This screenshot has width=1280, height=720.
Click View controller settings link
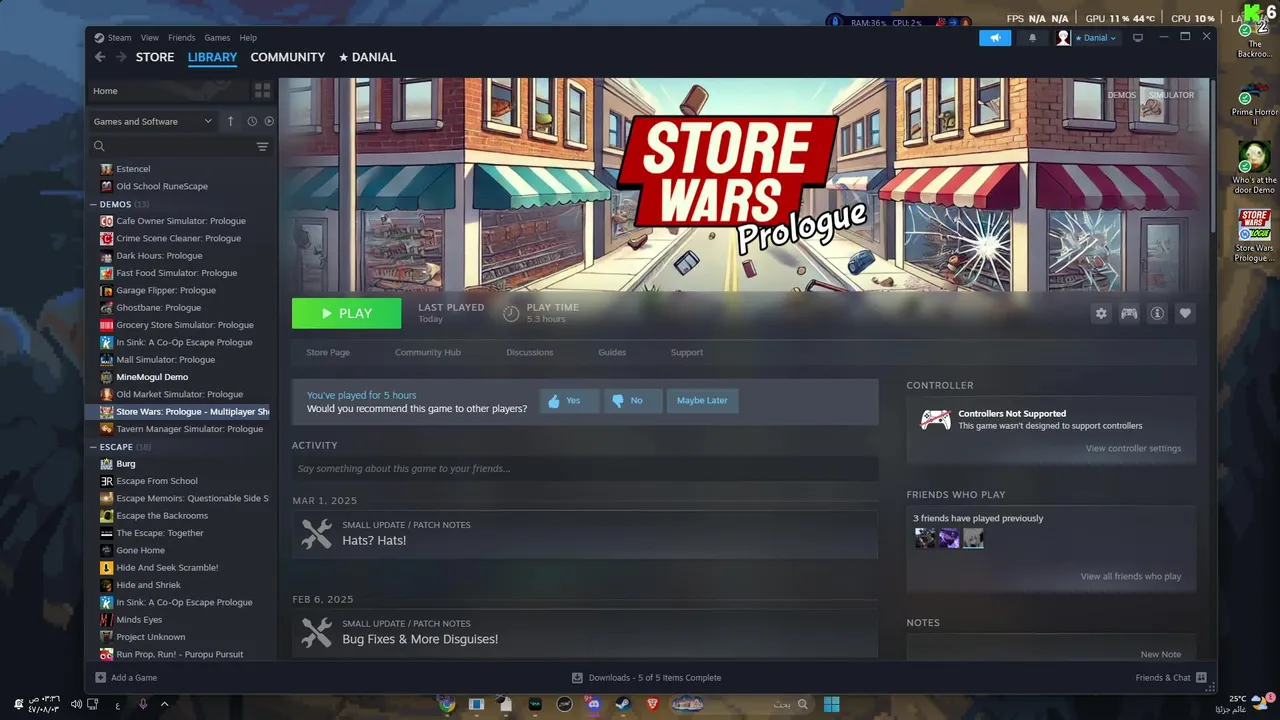tap(1133, 448)
